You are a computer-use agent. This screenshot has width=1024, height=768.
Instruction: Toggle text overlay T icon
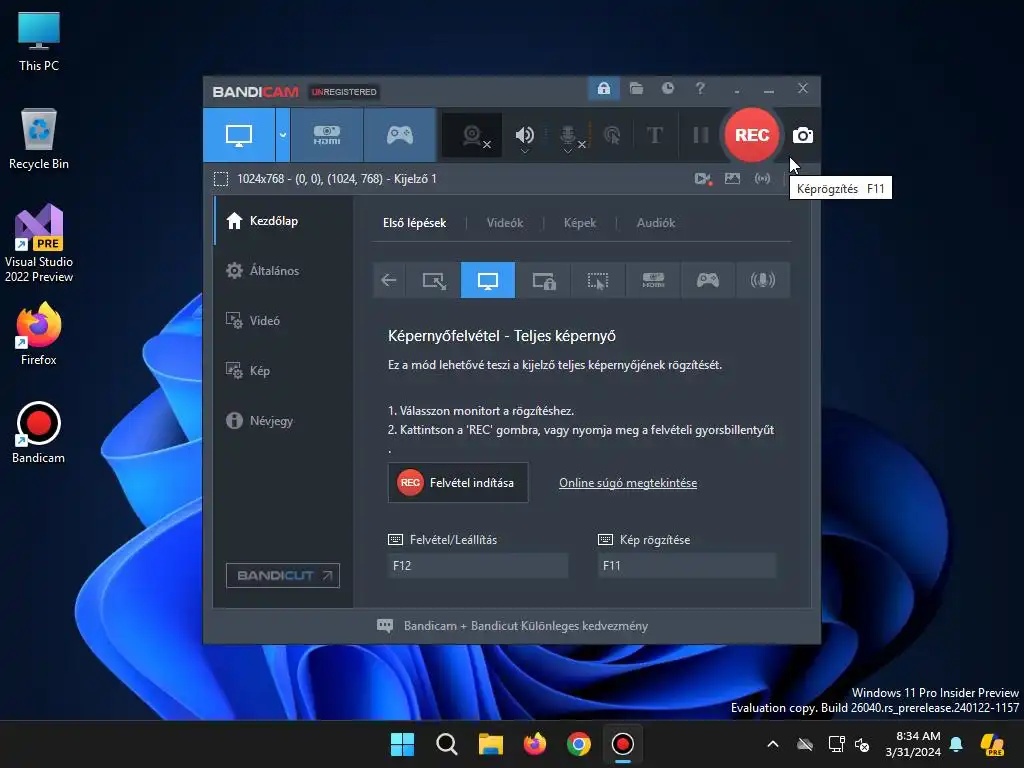pos(654,135)
